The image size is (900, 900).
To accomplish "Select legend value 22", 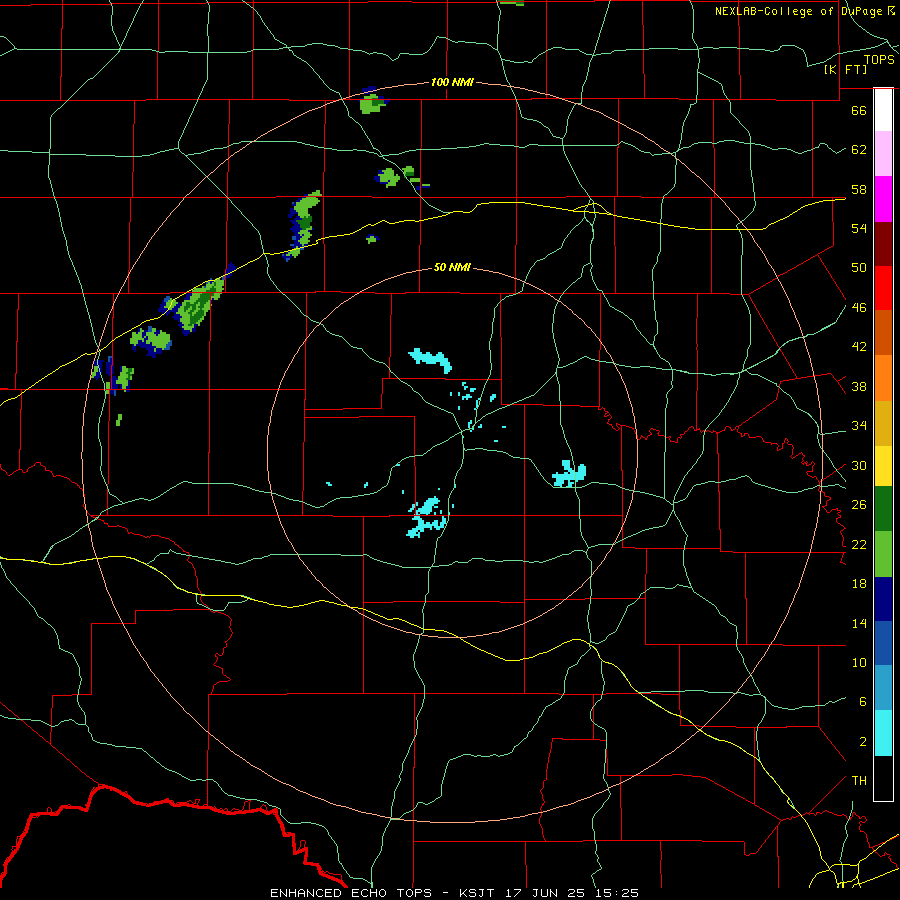I will (x=859, y=544).
